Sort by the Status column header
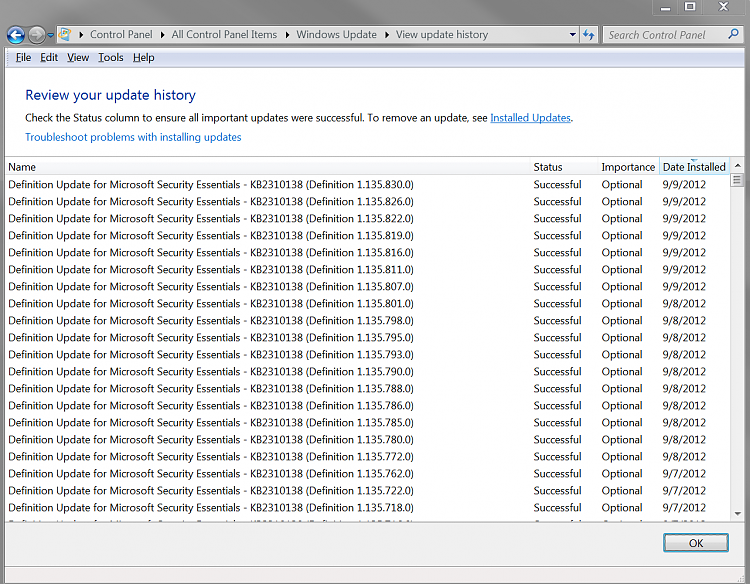750x584 pixels. click(564, 167)
